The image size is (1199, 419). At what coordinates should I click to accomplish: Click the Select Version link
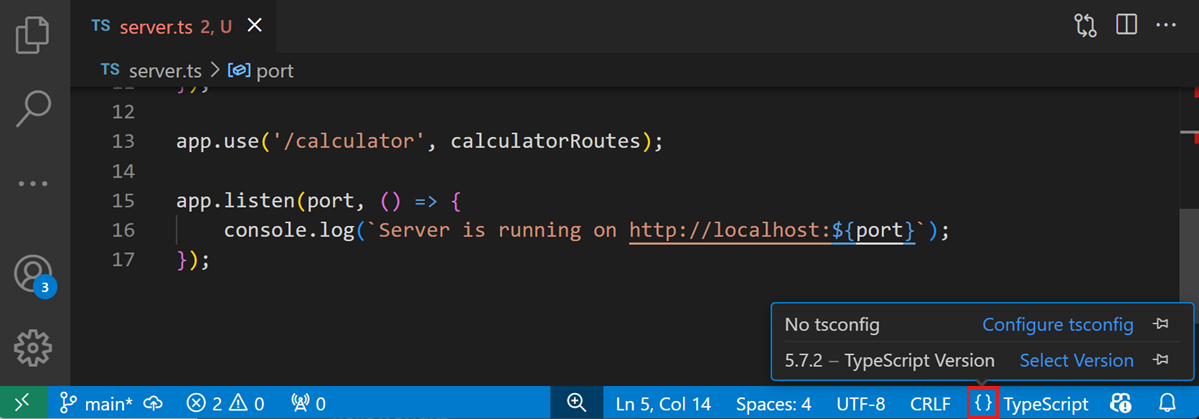[1076, 360]
